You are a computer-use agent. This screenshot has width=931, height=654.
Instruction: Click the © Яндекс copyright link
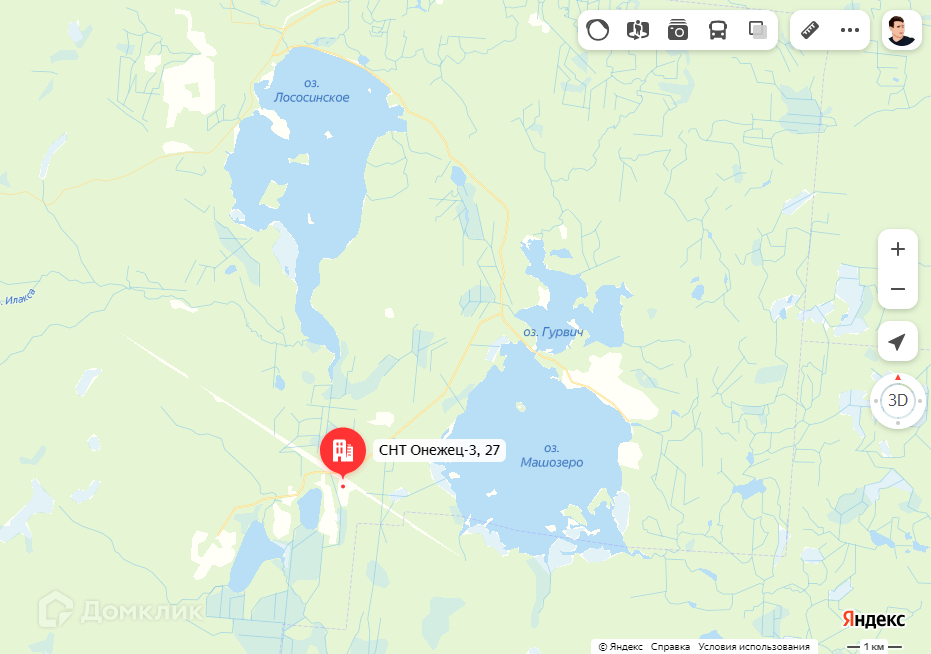[620, 646]
